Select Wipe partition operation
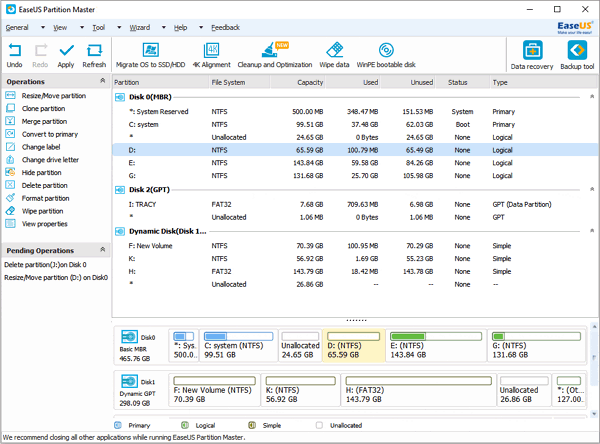 [34, 211]
